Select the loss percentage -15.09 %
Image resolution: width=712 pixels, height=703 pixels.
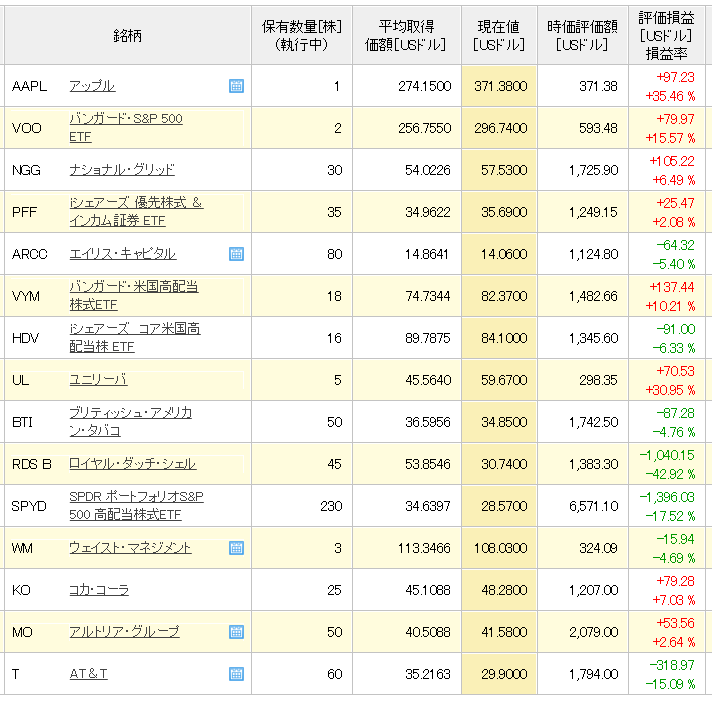tap(670, 684)
